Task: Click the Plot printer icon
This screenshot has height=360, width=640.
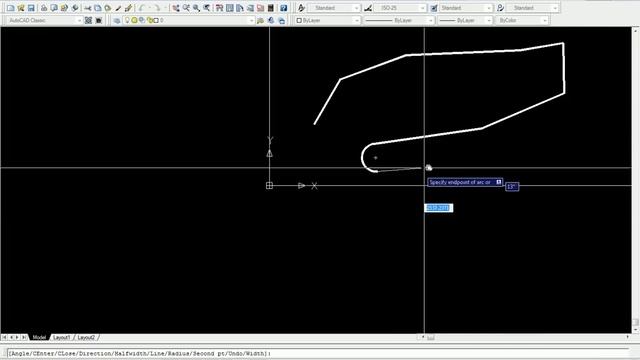Action: coord(44,8)
